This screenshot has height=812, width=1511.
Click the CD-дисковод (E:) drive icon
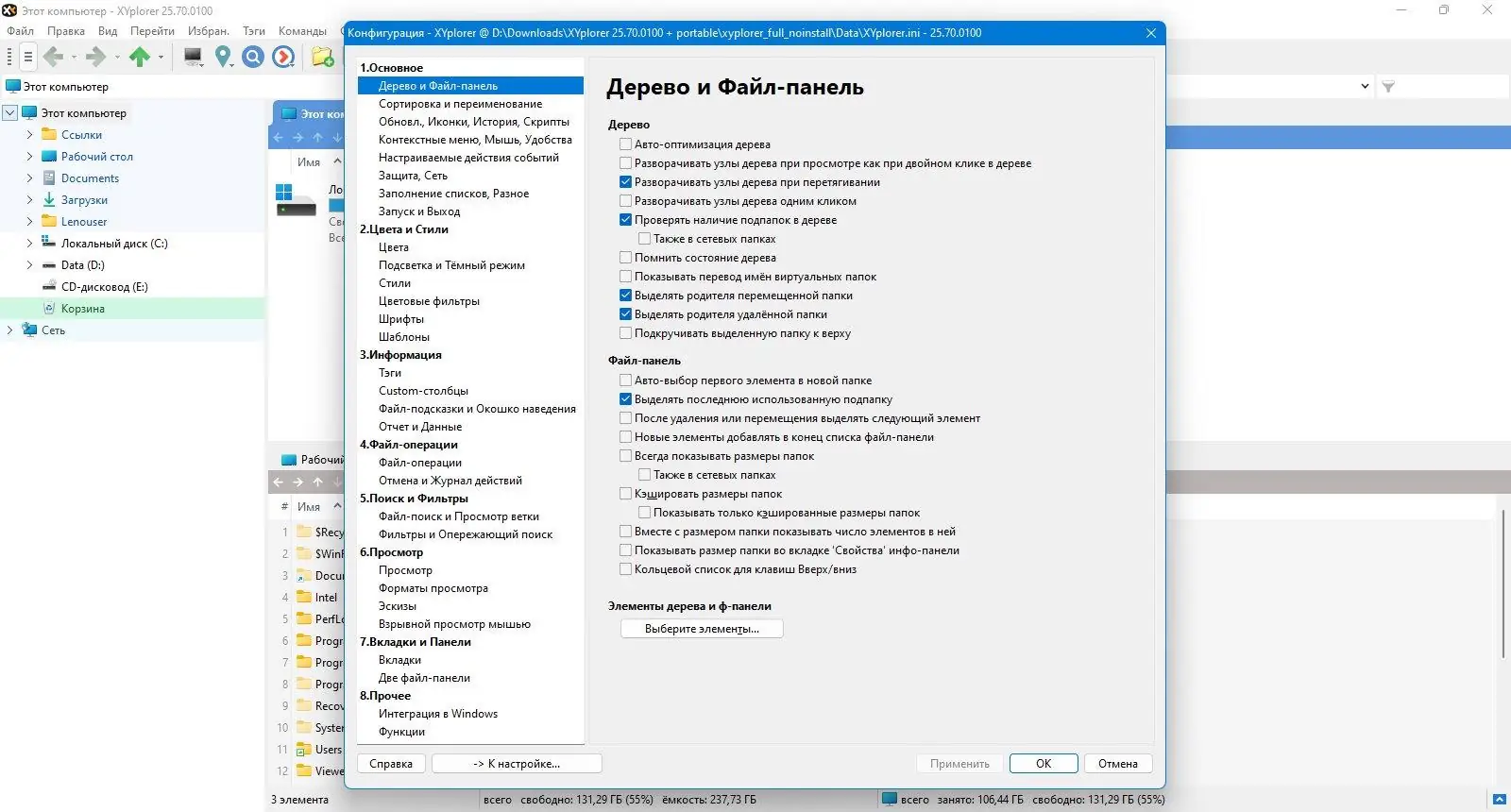pos(49,287)
